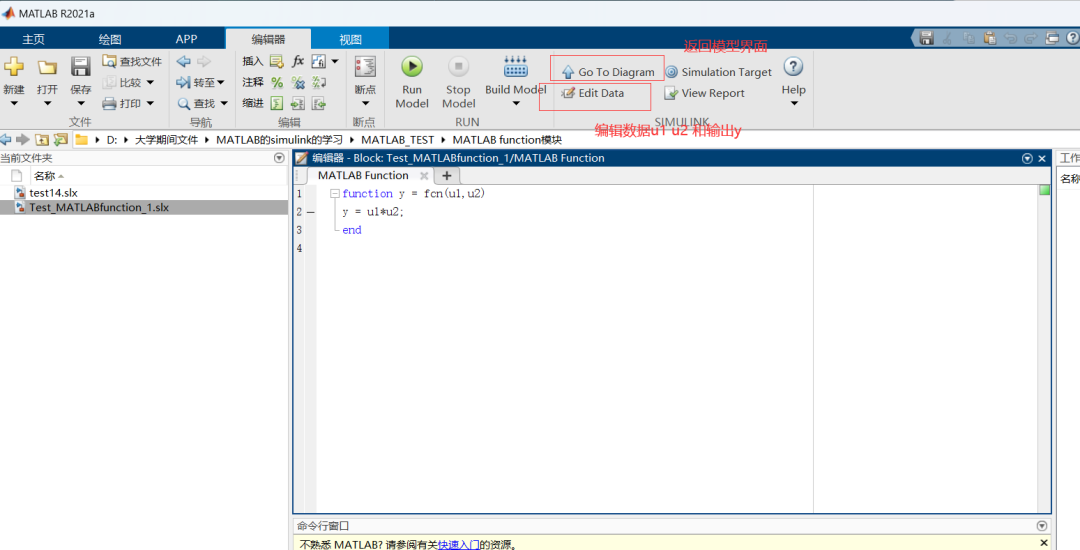The width and height of the screenshot is (1080, 550).
Task: Click the + new tab button in editor
Action: point(446,176)
